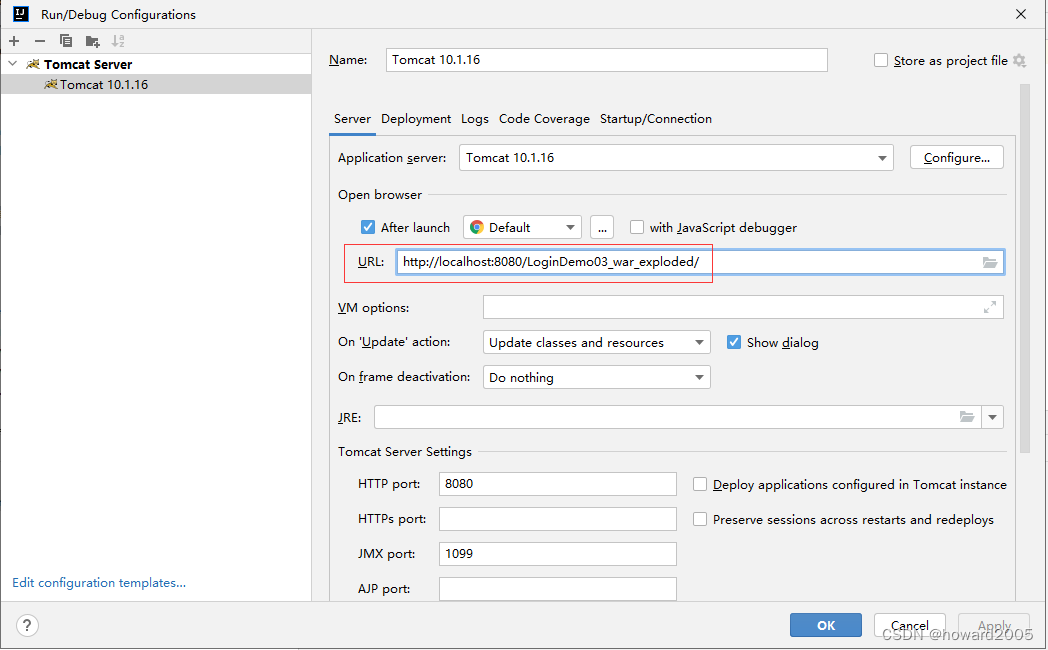The height and width of the screenshot is (650, 1048).
Task: Enable with JavaScript debugger checkbox
Action: [x=637, y=227]
